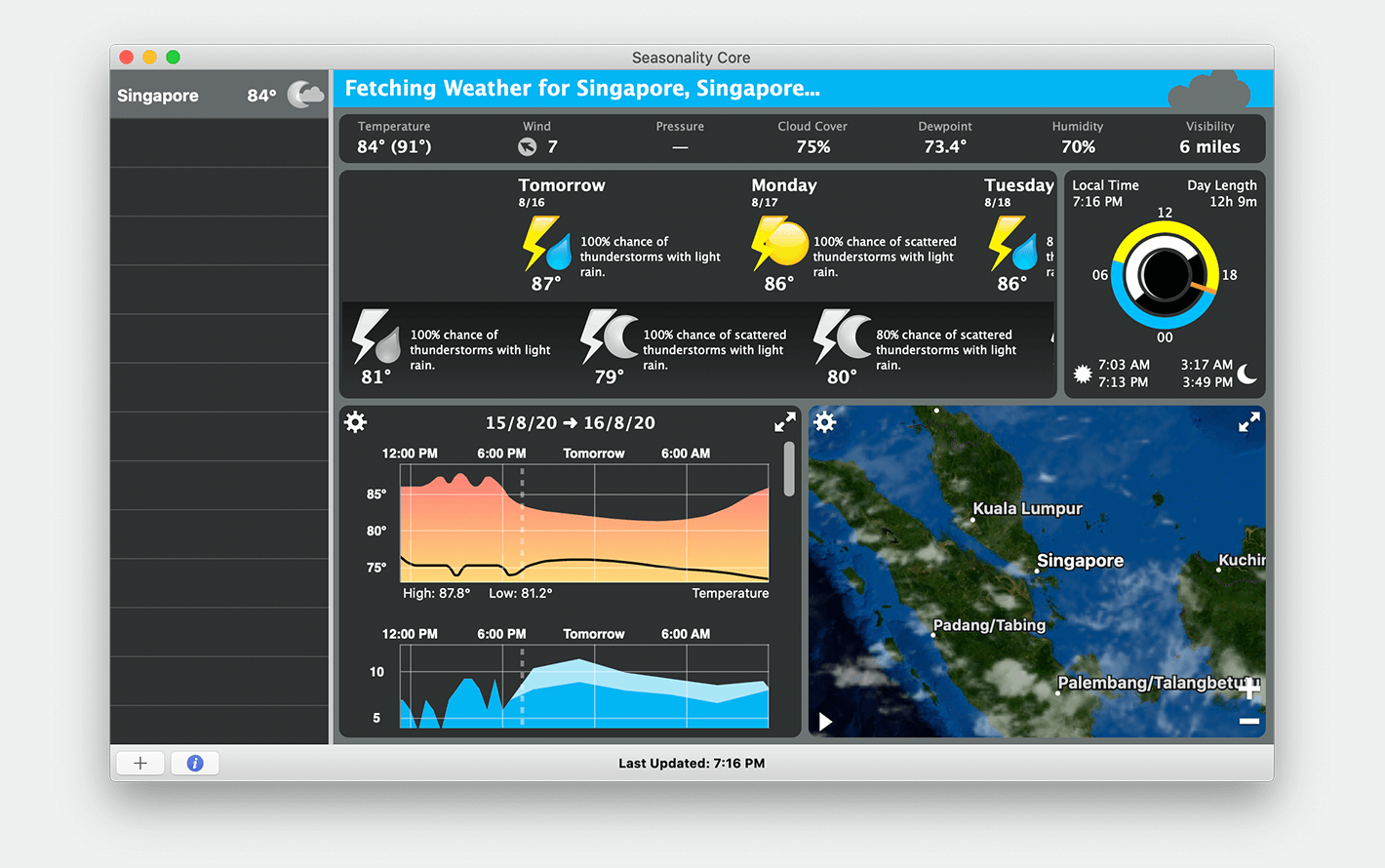Image resolution: width=1385 pixels, height=868 pixels.
Task: Expand the map panel to full size
Action: pyautogui.click(x=1249, y=422)
